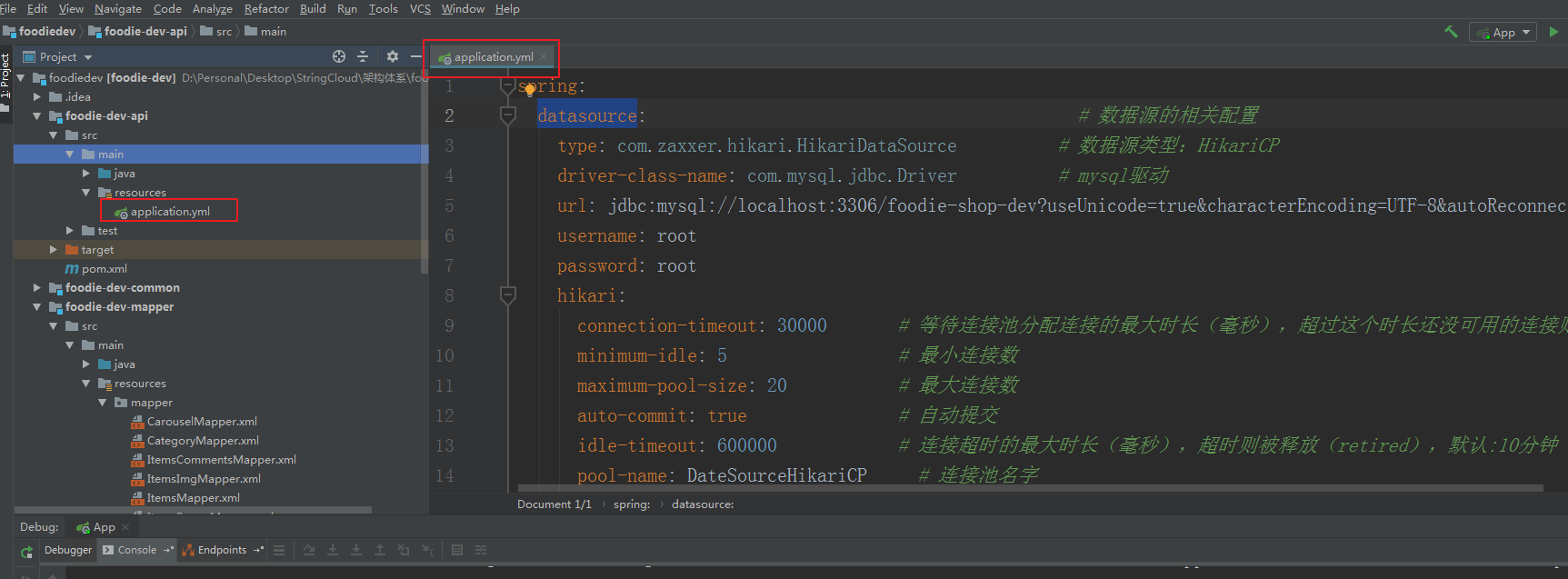Click foodiedev in navigation breadcrumb
Screen dimensions: 1568x579
tap(40, 31)
